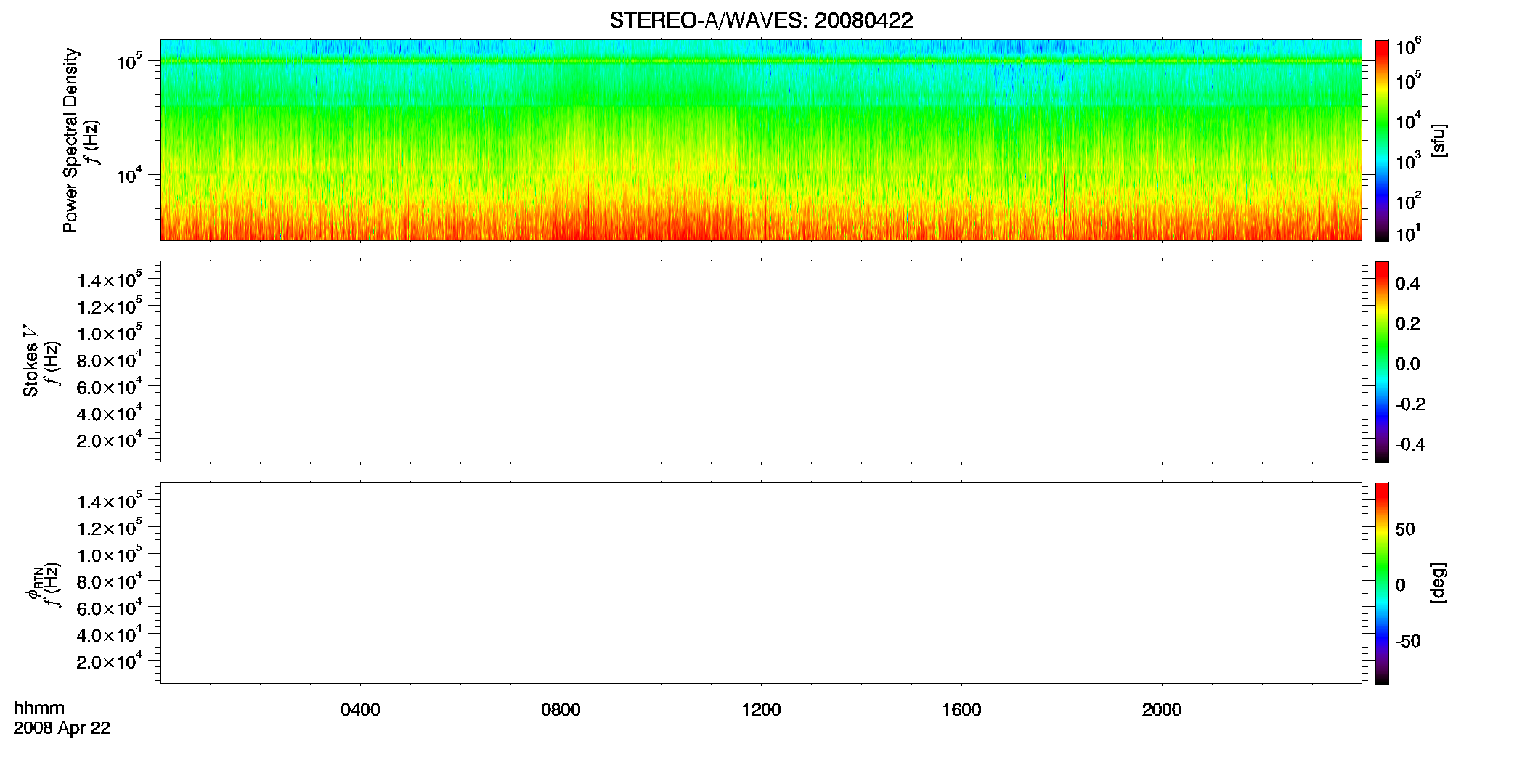The height and width of the screenshot is (784, 1522).
Task: Click the 1200 time axis label
Action: click(x=761, y=710)
